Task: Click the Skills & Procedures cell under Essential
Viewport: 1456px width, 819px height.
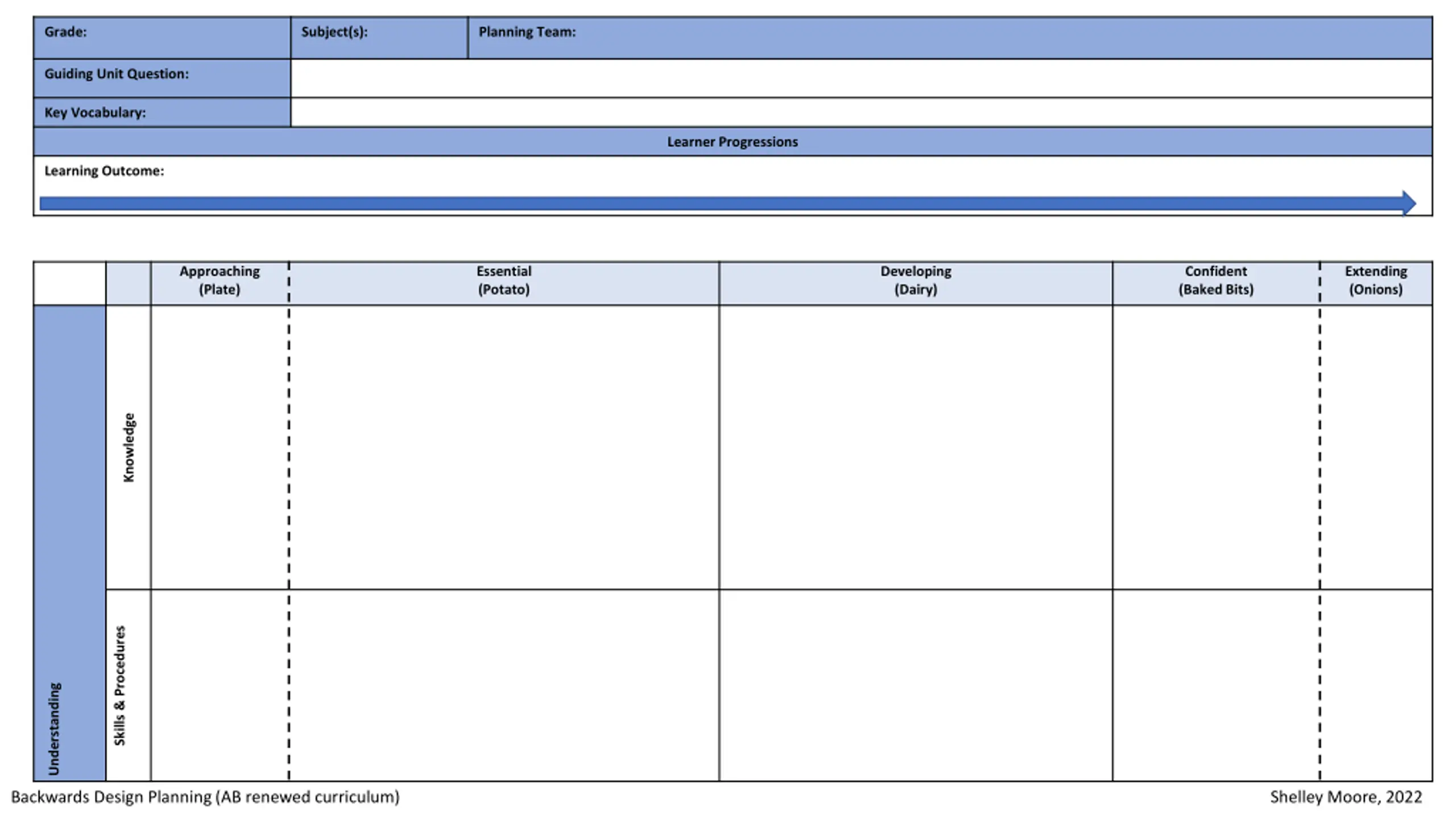Action: click(x=504, y=685)
